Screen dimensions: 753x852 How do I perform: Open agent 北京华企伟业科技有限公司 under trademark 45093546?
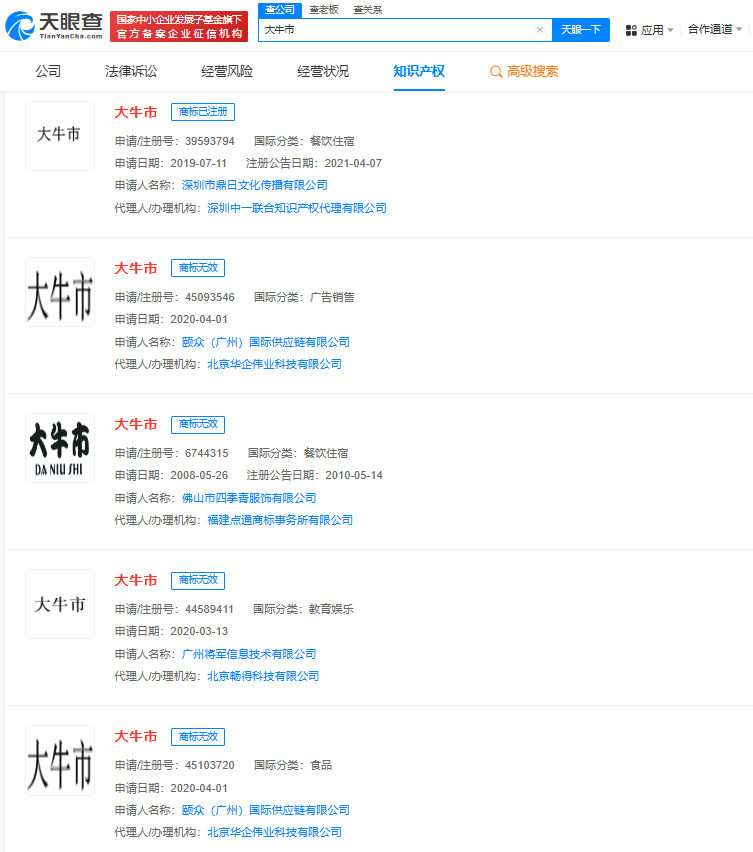point(274,364)
